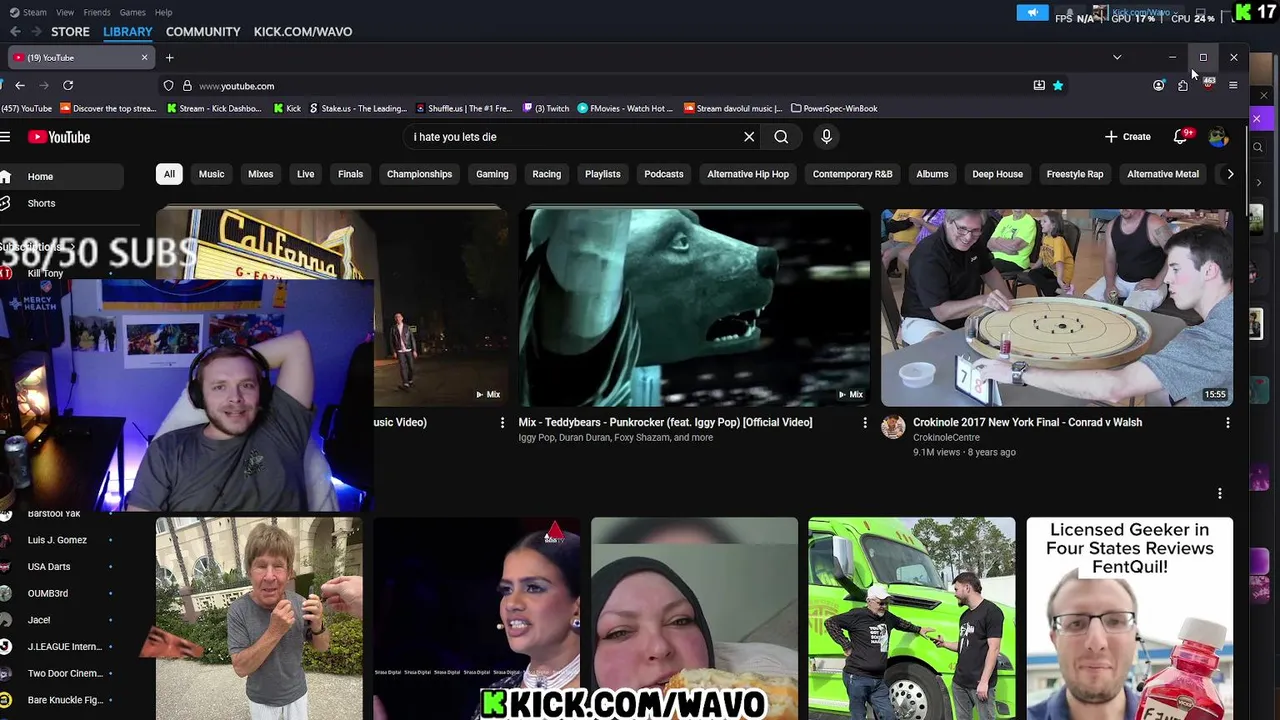Pick the Contemporary R&B chip
Screen dimensions: 1280x720
click(x=852, y=174)
